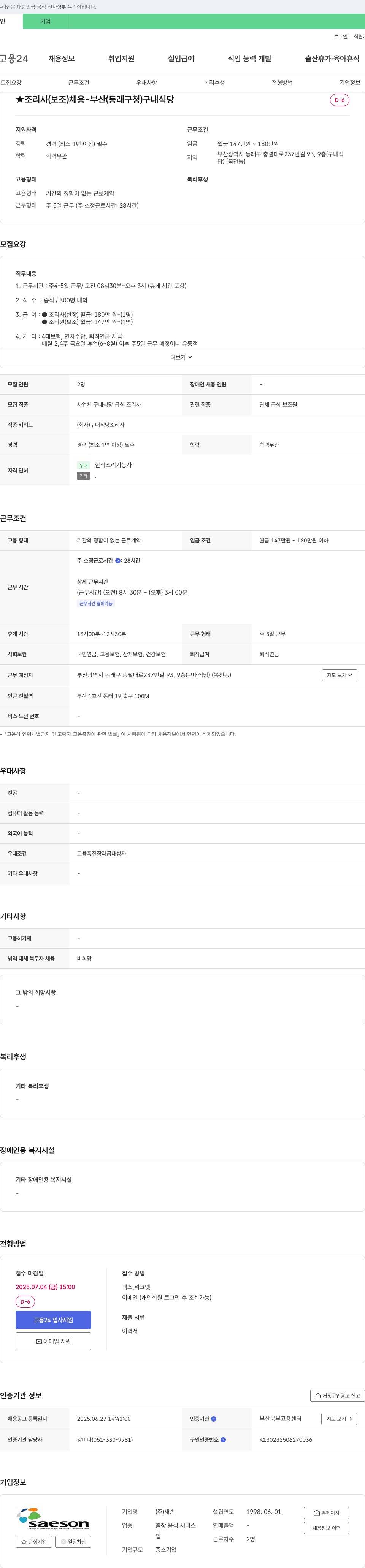Click the 인증기관 help question icon
Viewport: 365px width, 1568px height.
(x=214, y=1419)
